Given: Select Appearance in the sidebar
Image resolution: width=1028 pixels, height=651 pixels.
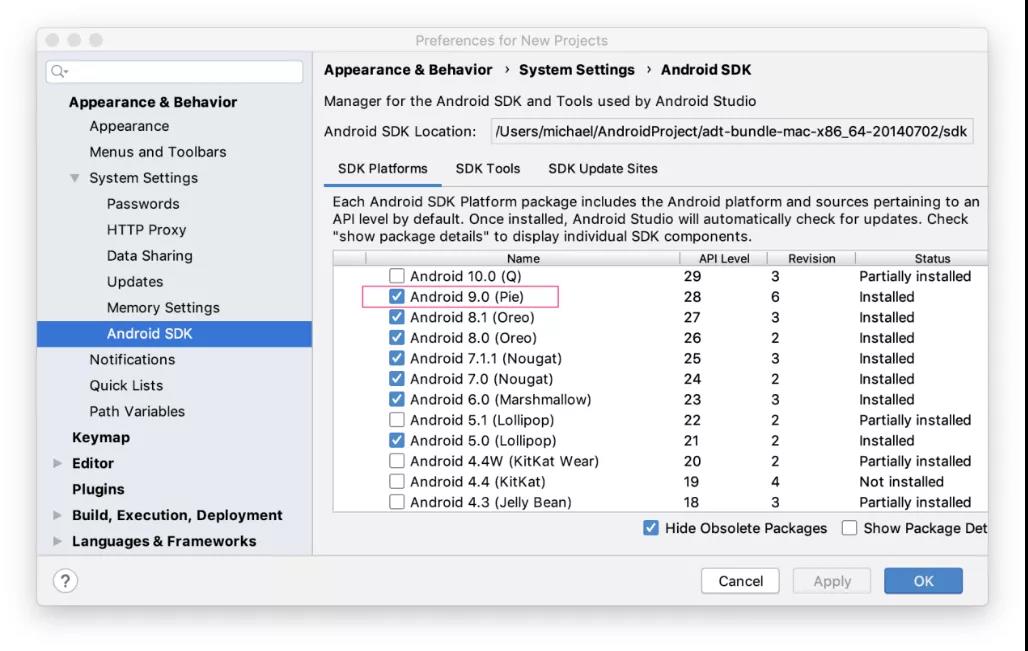Looking at the screenshot, I should coord(129,126).
